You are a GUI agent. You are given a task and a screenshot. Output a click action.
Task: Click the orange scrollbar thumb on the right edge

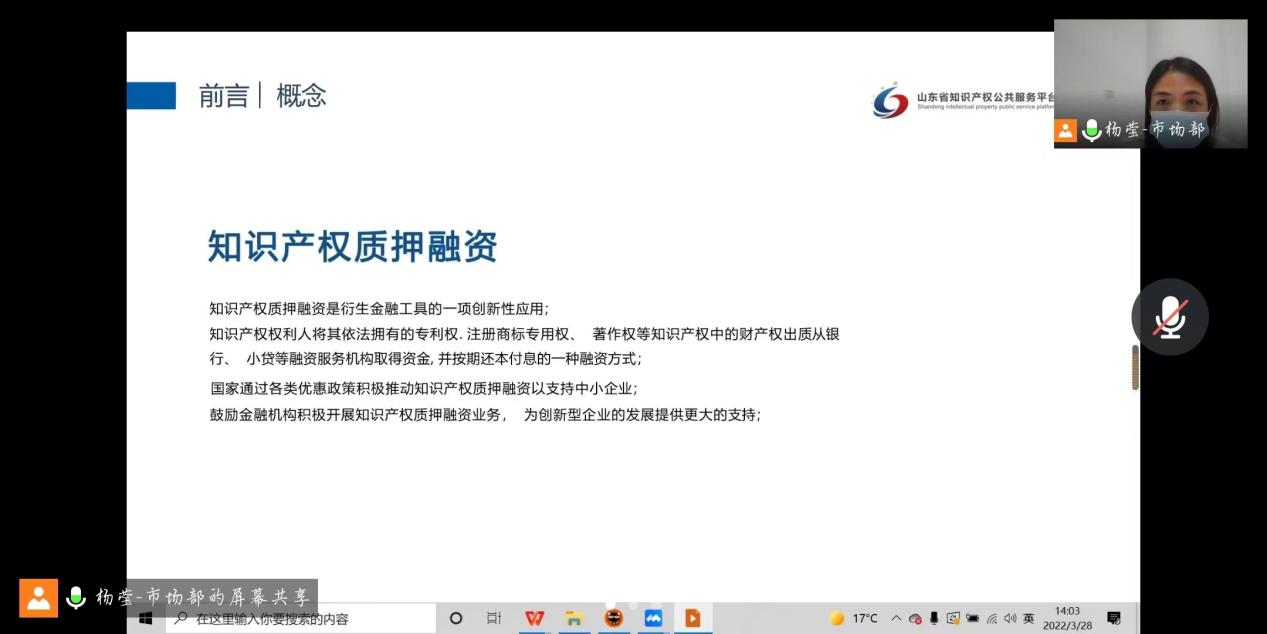[1136, 367]
